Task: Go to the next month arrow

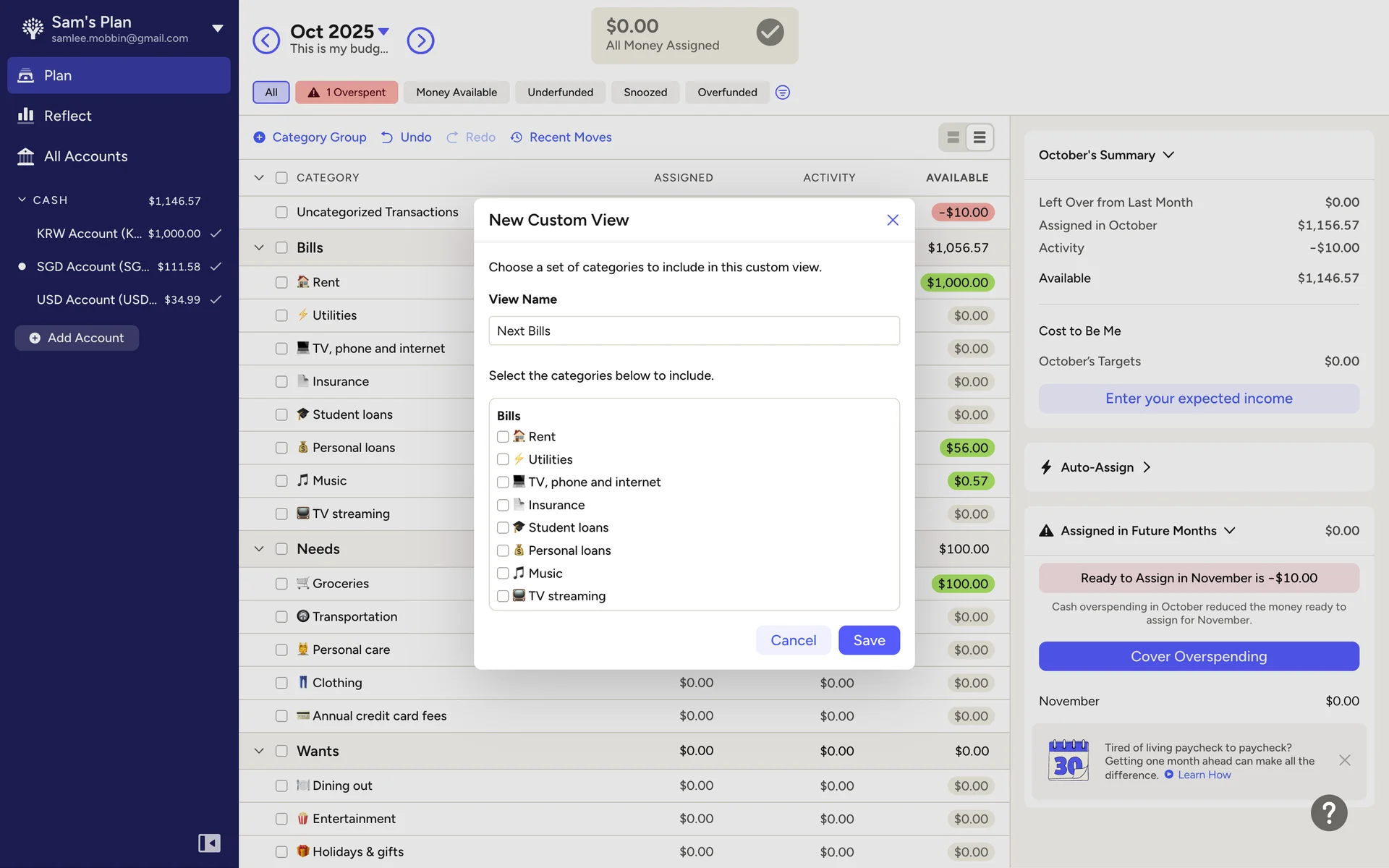Action: pos(420,41)
